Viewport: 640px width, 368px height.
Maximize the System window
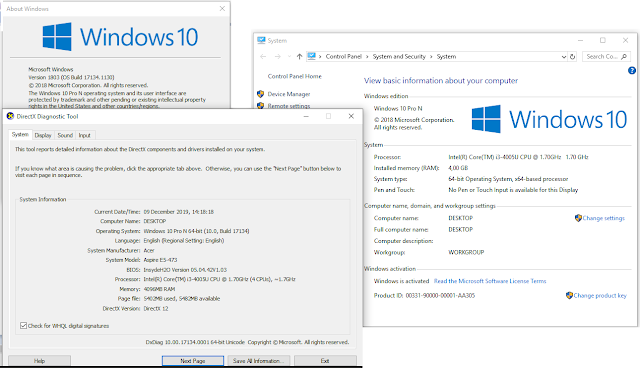pyautogui.click(x=602, y=40)
